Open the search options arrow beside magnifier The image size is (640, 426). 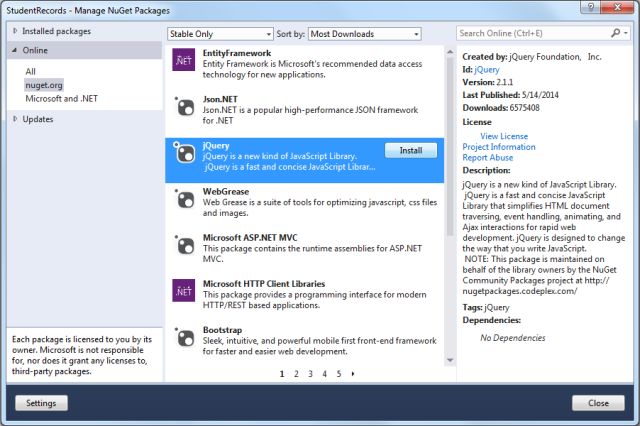626,33
